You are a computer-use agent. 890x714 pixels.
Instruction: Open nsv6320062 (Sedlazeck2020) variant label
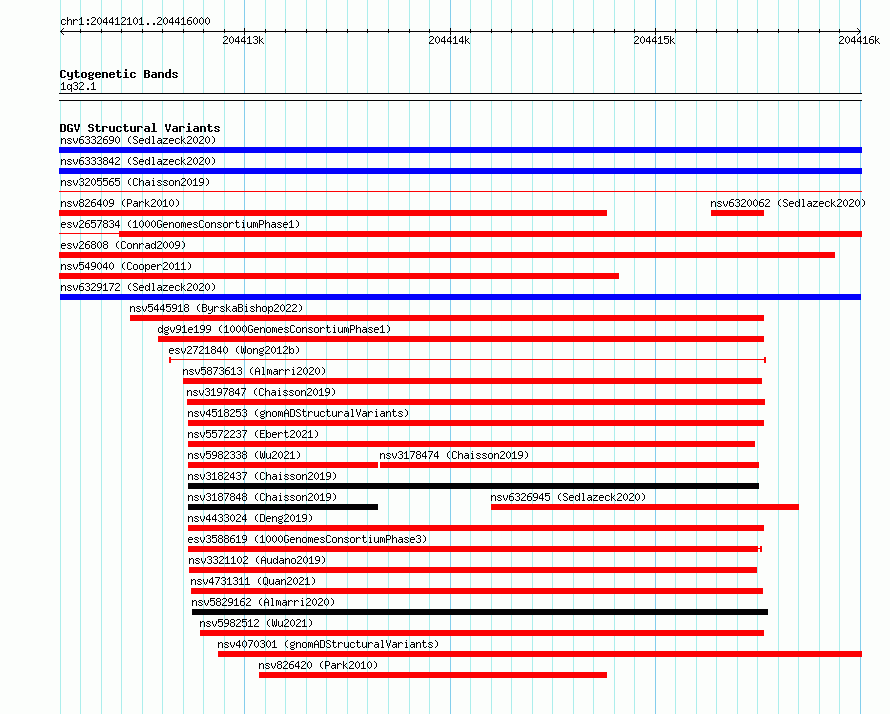point(788,203)
